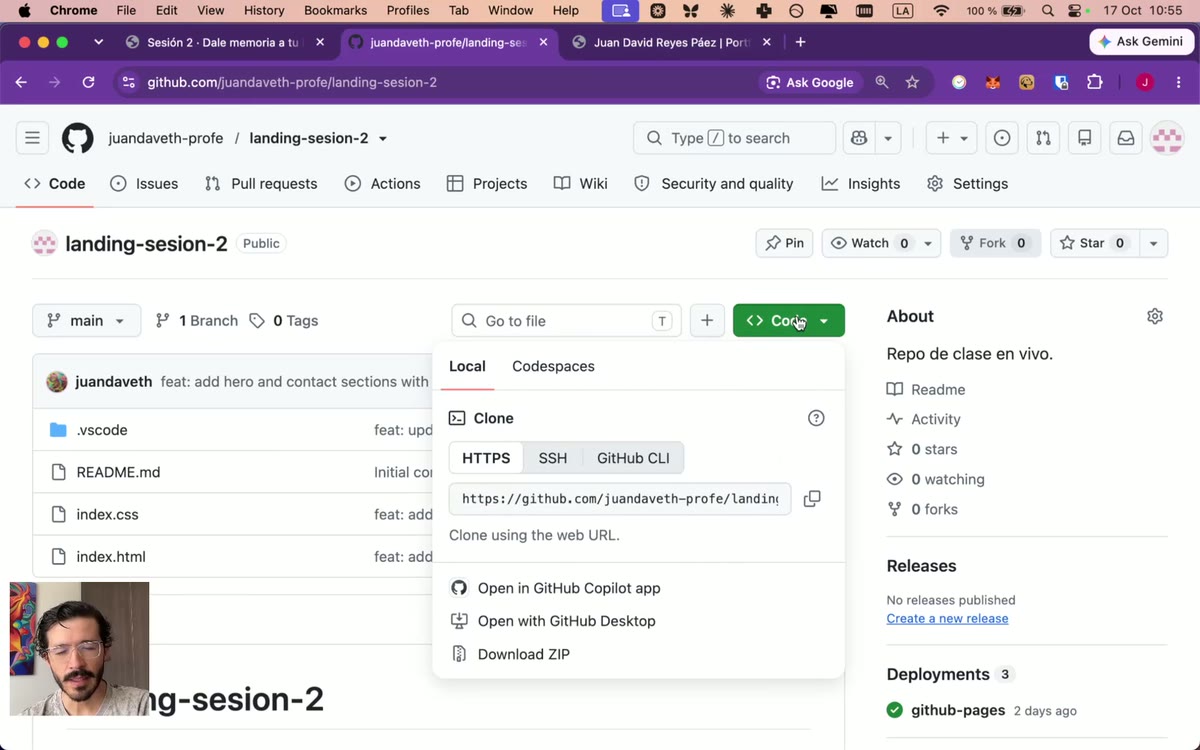Go to GitHub home via Octocat logo
The width and height of the screenshot is (1200, 750).
(78, 138)
